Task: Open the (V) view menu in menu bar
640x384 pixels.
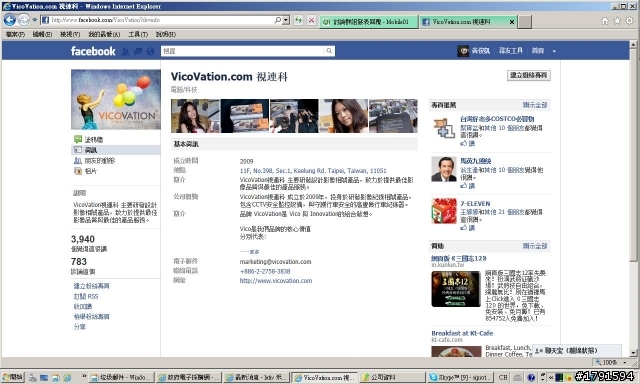Action: coord(70,34)
